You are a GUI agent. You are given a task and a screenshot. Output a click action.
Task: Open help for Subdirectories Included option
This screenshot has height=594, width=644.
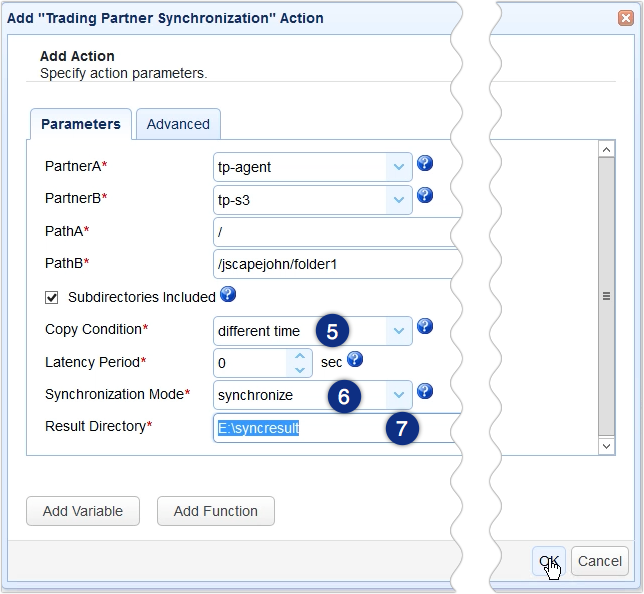[228, 295]
